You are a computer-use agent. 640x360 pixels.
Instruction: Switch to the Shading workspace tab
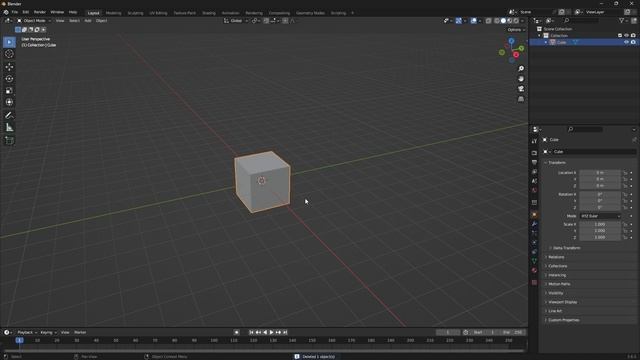[x=209, y=13]
